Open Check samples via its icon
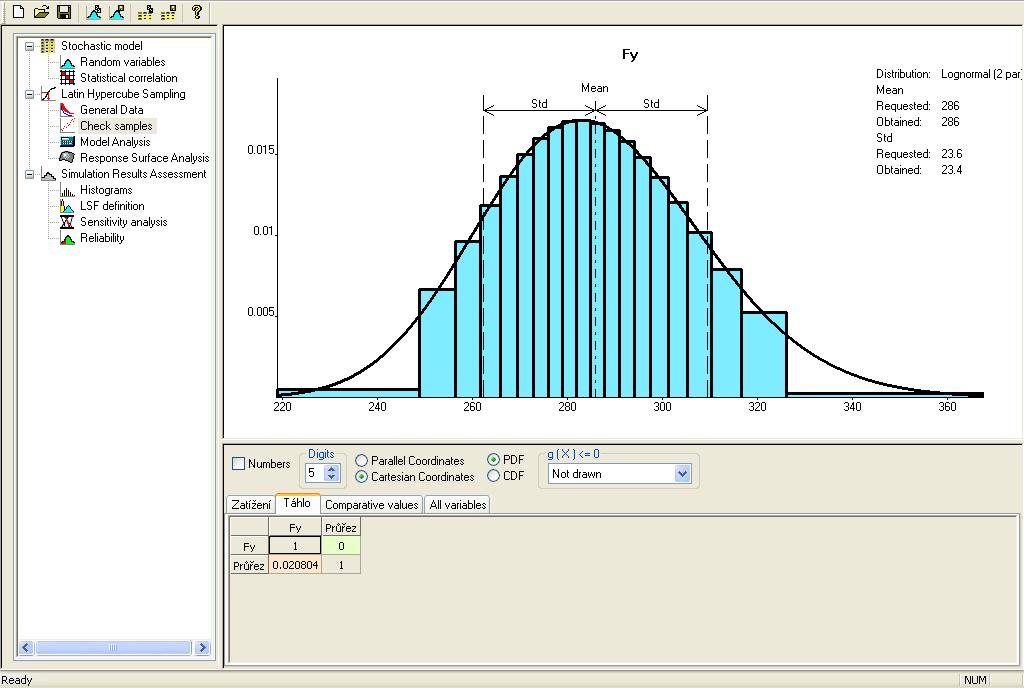This screenshot has width=1024, height=688. [x=67, y=125]
